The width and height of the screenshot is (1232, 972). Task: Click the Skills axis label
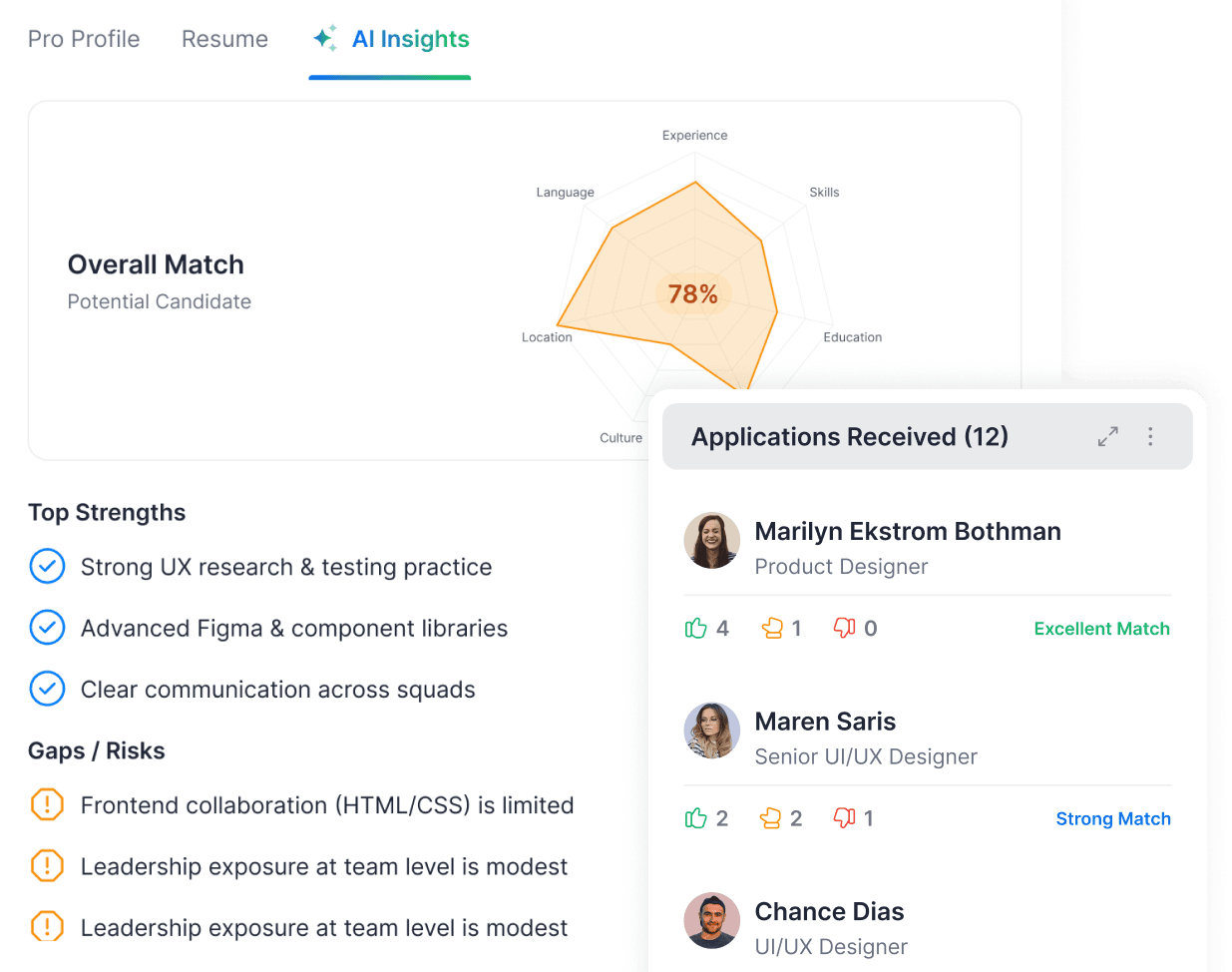(824, 193)
